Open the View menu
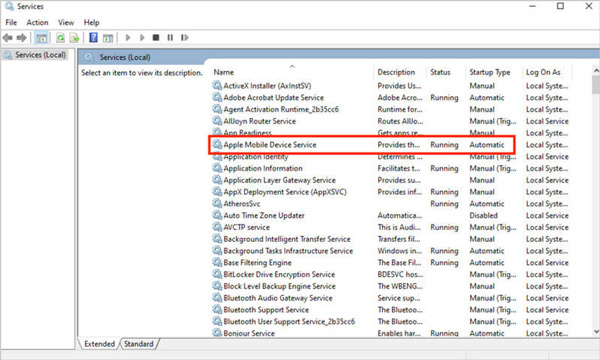Viewport: 600px width, 360px height. click(66, 23)
